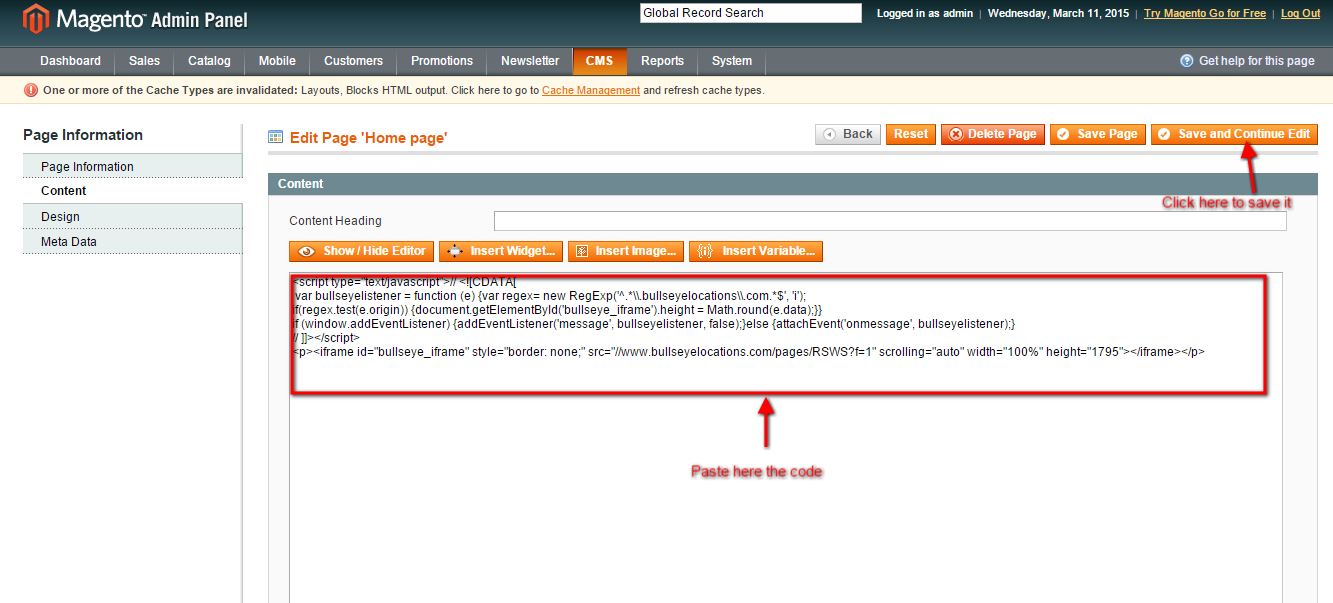1333x603 pixels.
Task: Click the Content Heading input field
Action: pos(890,221)
